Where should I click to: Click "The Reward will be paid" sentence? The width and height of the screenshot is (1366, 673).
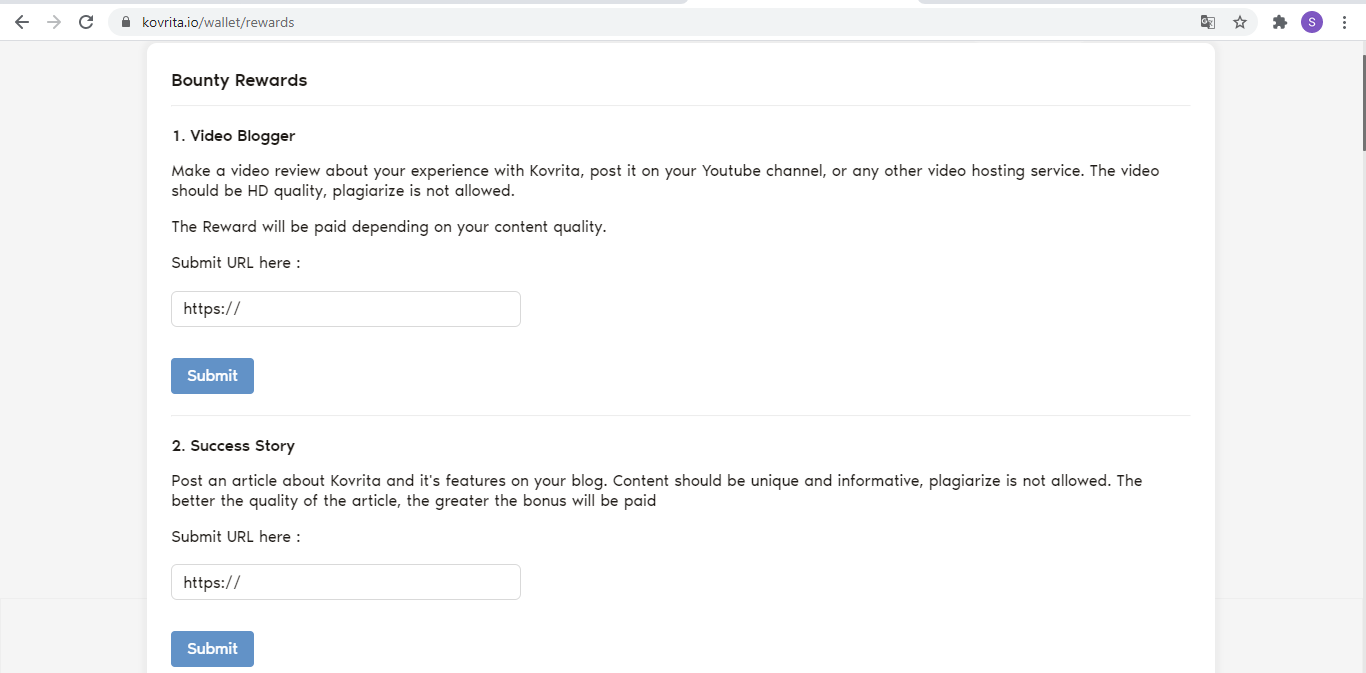(389, 227)
